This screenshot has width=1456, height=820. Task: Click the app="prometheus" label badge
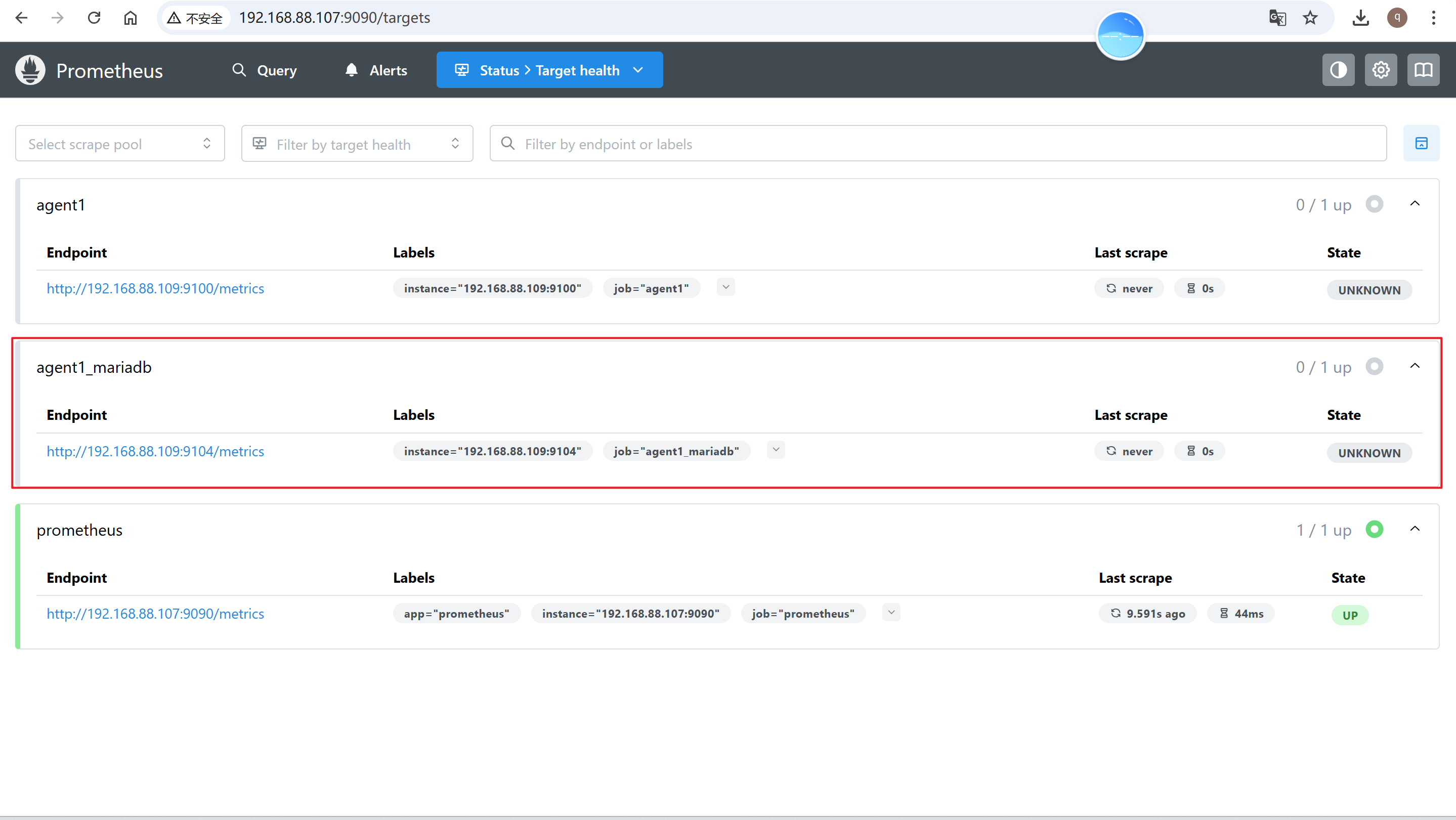click(457, 614)
